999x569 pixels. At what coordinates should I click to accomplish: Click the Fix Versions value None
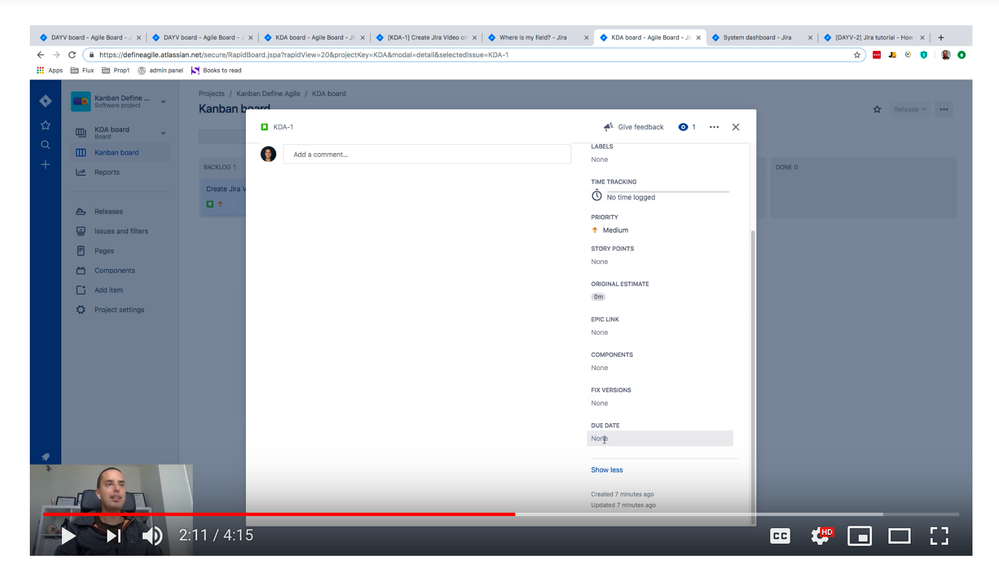600,403
